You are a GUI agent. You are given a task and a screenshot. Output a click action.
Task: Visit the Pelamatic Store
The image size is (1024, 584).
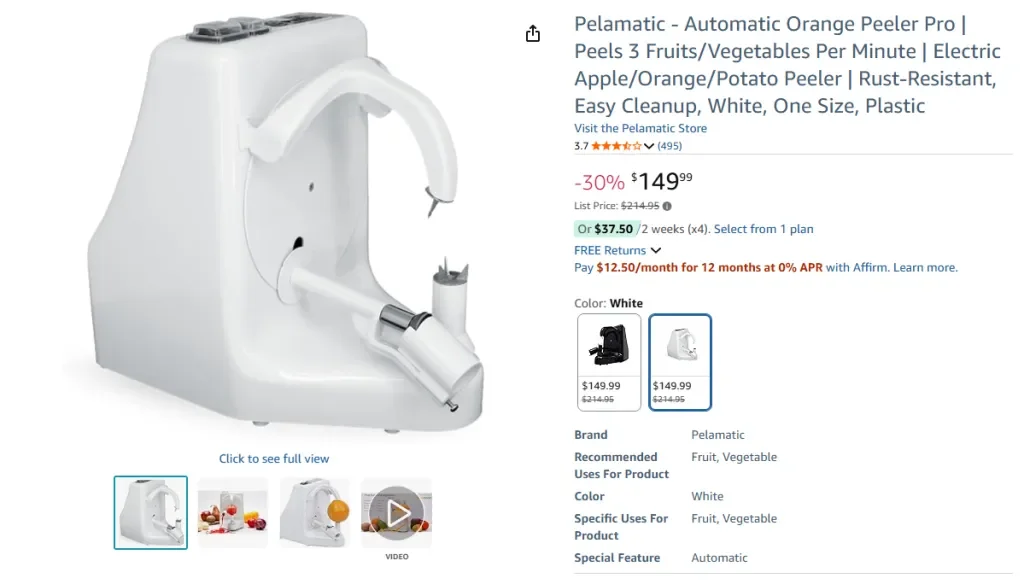[x=640, y=128]
